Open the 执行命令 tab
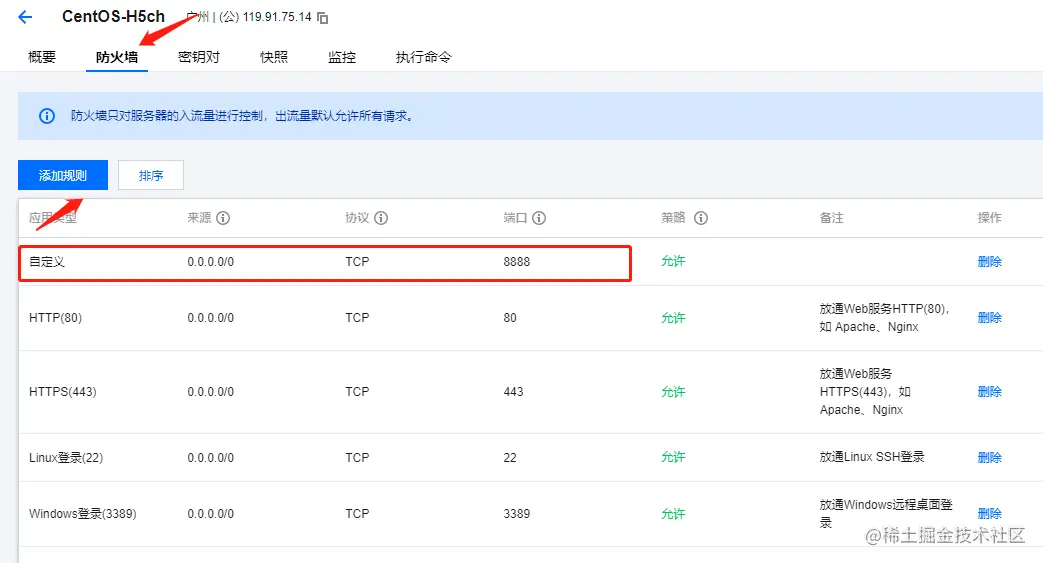This screenshot has width=1043, height=563. pyautogui.click(x=424, y=57)
